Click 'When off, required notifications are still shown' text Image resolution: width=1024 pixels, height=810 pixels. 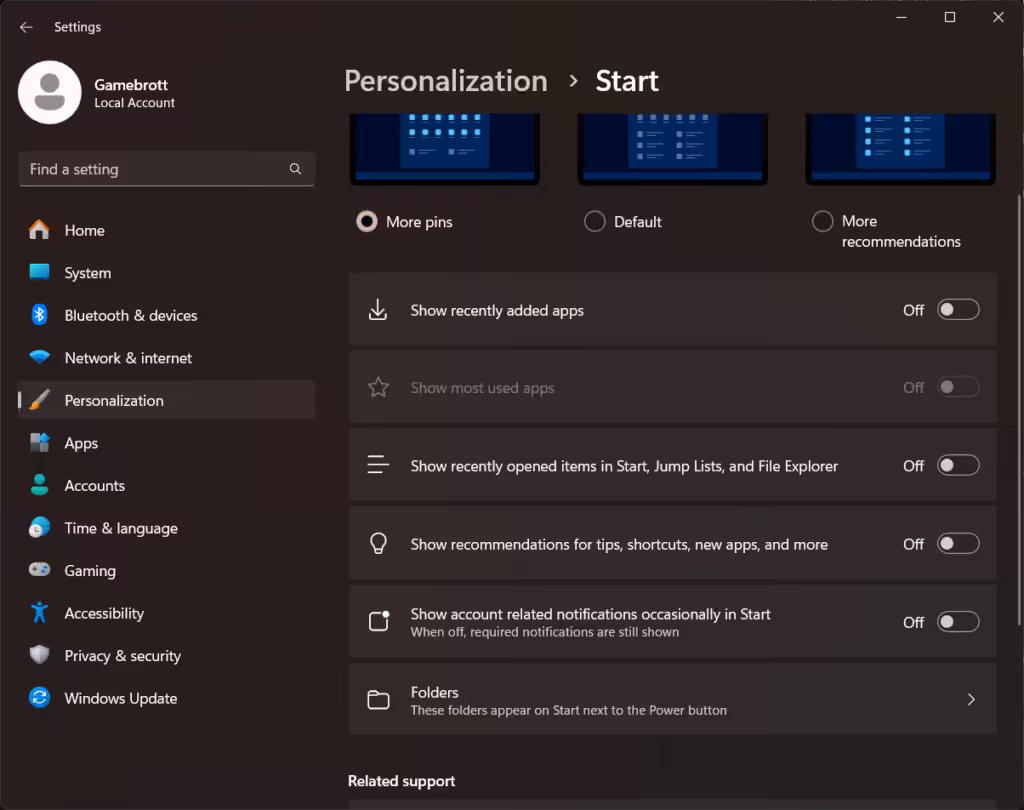(545, 632)
